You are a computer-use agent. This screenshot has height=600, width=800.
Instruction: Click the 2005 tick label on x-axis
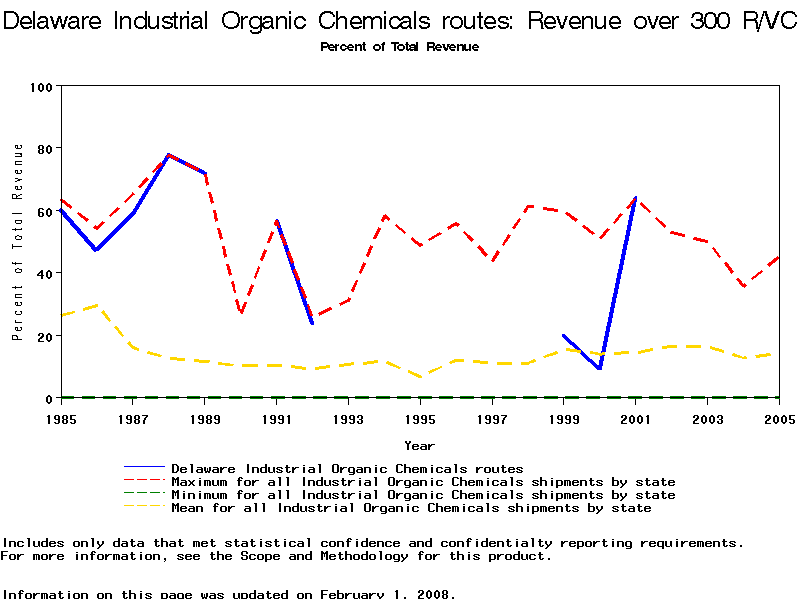click(778, 418)
